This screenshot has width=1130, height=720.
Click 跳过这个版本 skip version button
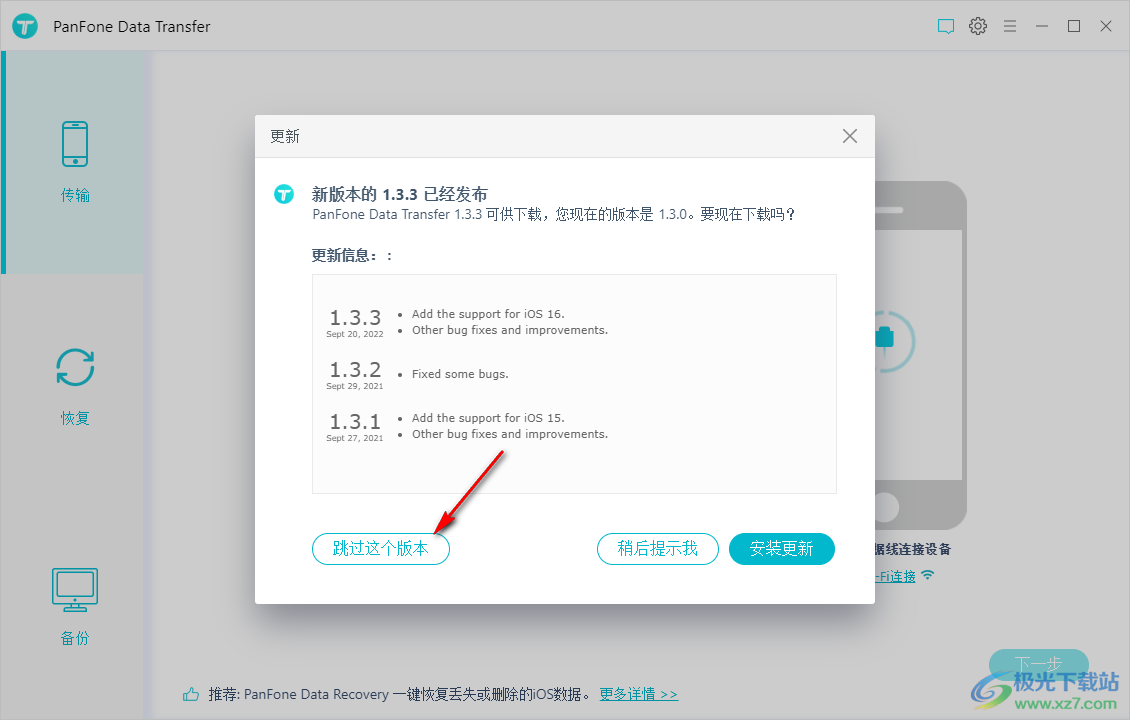pyautogui.click(x=381, y=548)
